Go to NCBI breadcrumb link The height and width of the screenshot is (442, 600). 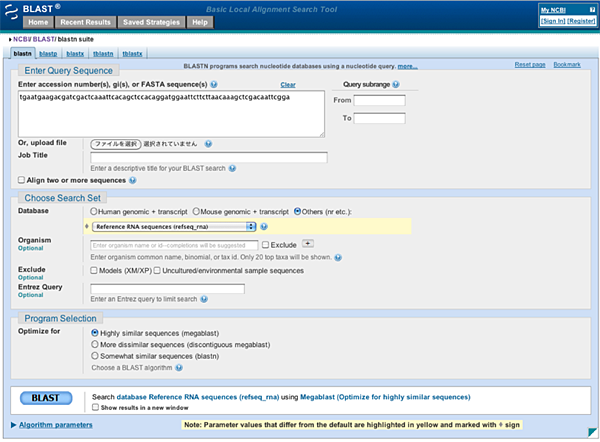21,39
